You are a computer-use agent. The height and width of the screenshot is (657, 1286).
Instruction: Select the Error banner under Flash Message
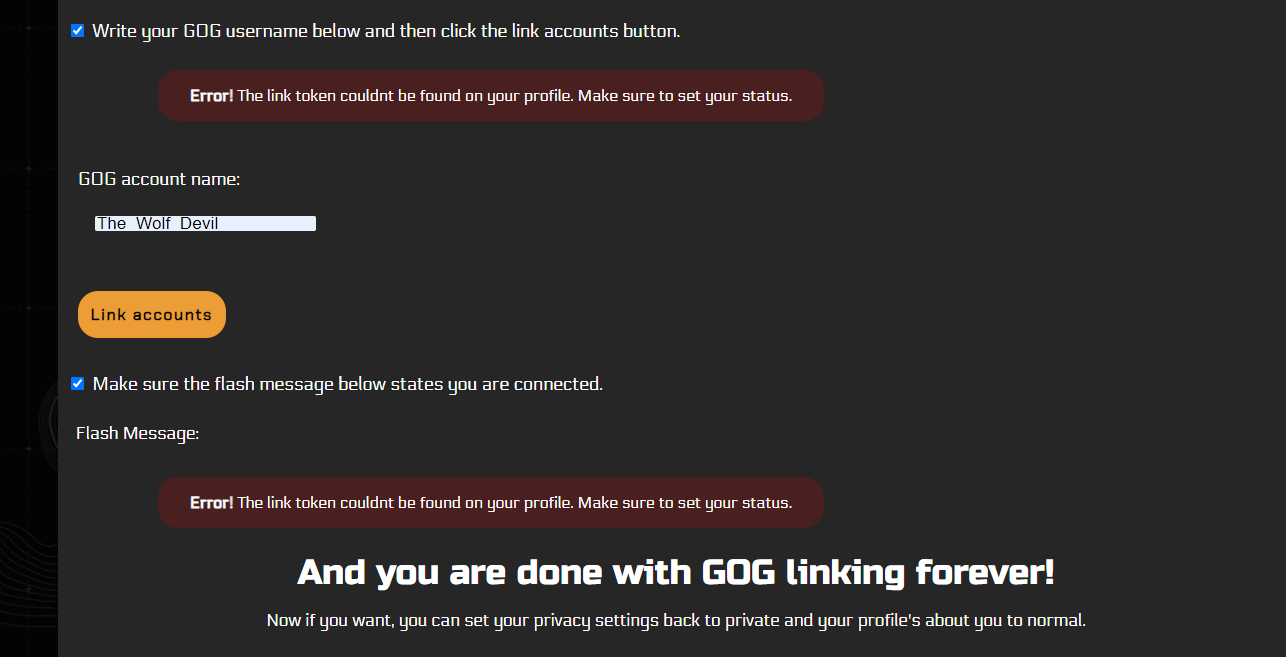point(491,502)
